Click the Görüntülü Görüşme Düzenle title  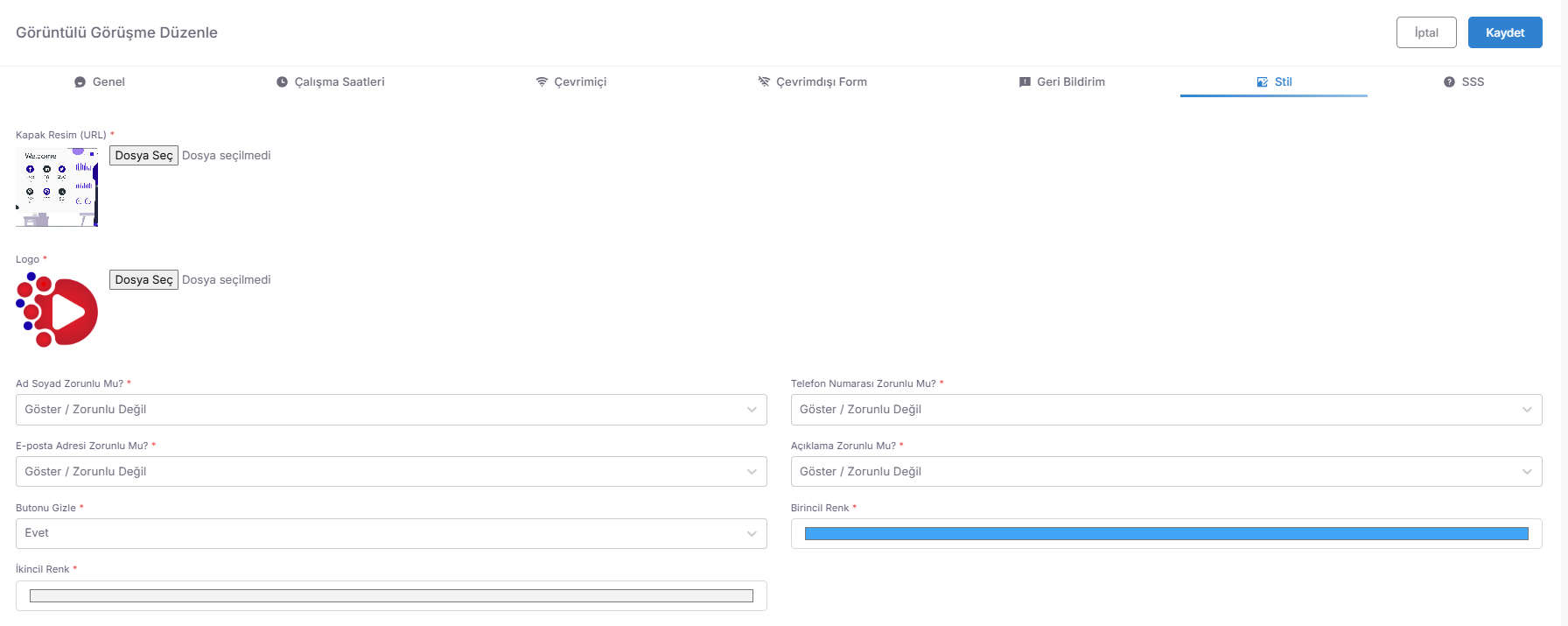[116, 32]
